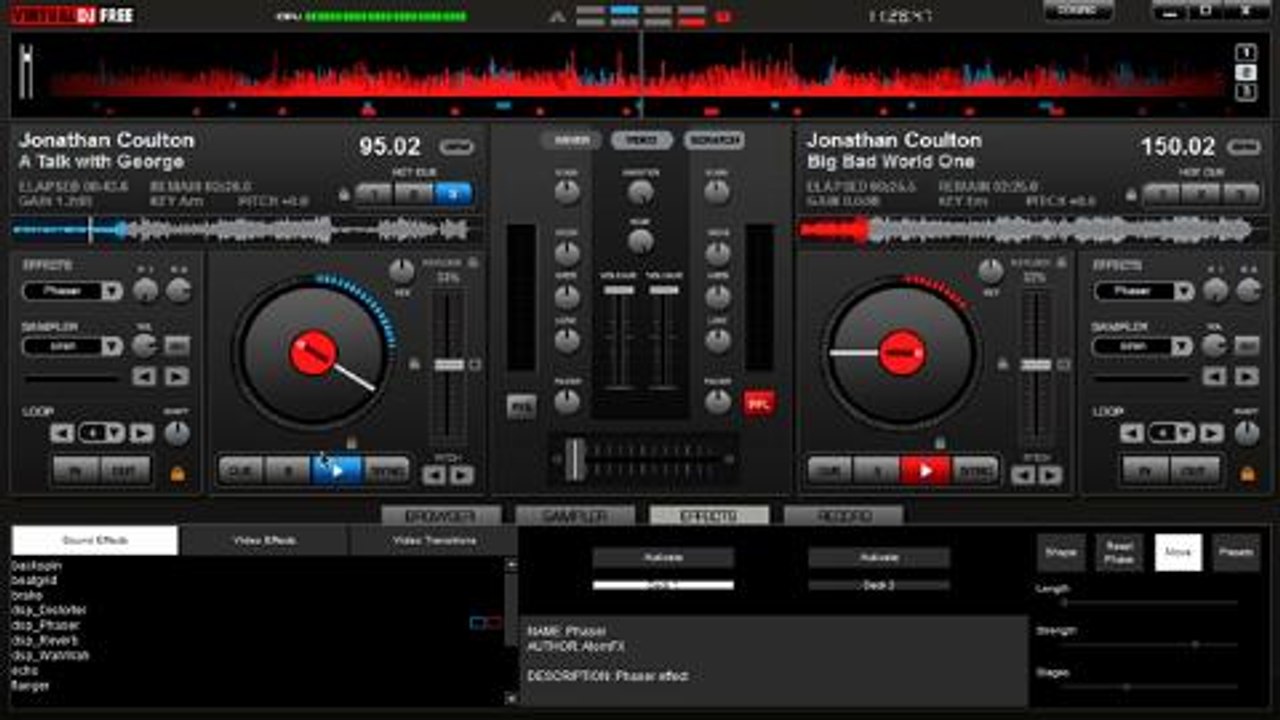Screen dimensions: 1280x720
Task: Open the Record tab
Action: [843, 516]
